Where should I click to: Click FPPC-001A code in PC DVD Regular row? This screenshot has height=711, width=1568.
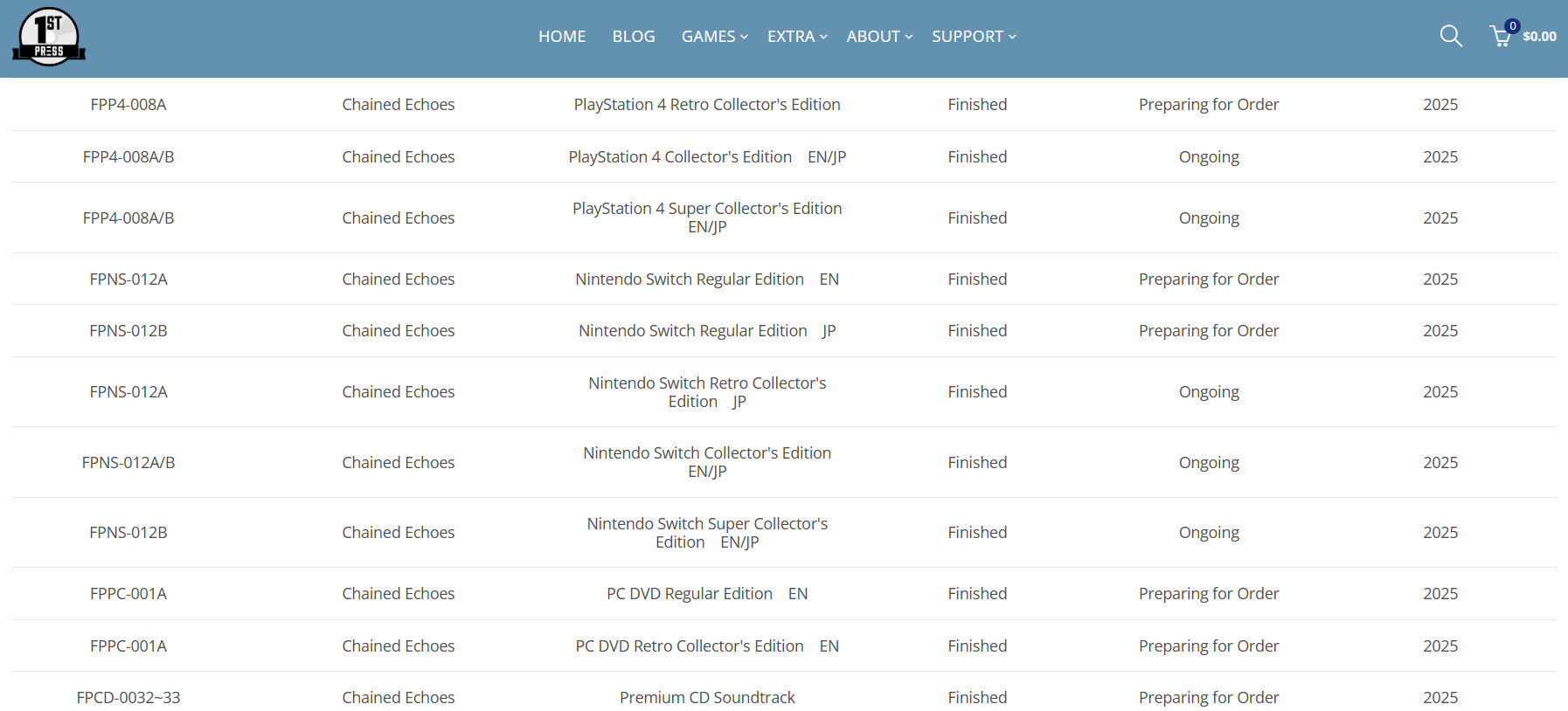128,594
